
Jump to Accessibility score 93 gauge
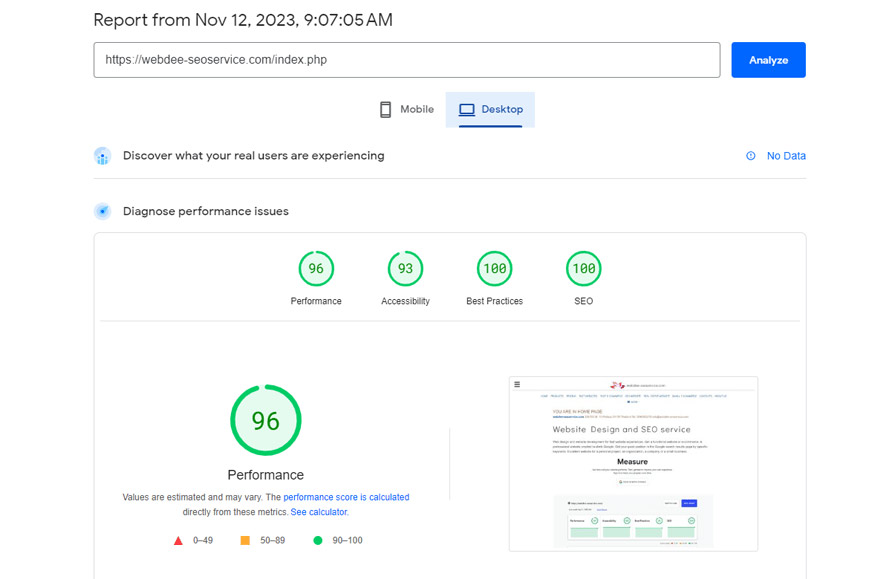(x=405, y=269)
